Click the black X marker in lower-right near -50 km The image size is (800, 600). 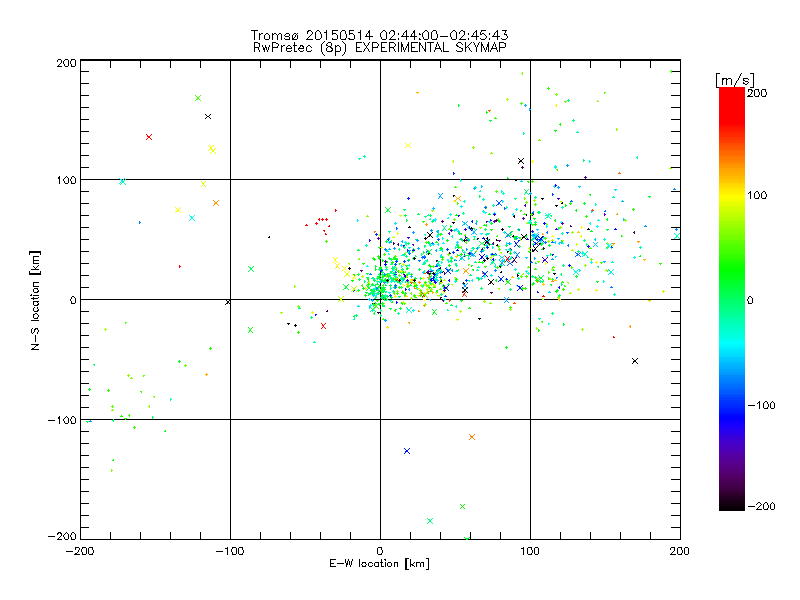pyautogui.click(x=635, y=361)
